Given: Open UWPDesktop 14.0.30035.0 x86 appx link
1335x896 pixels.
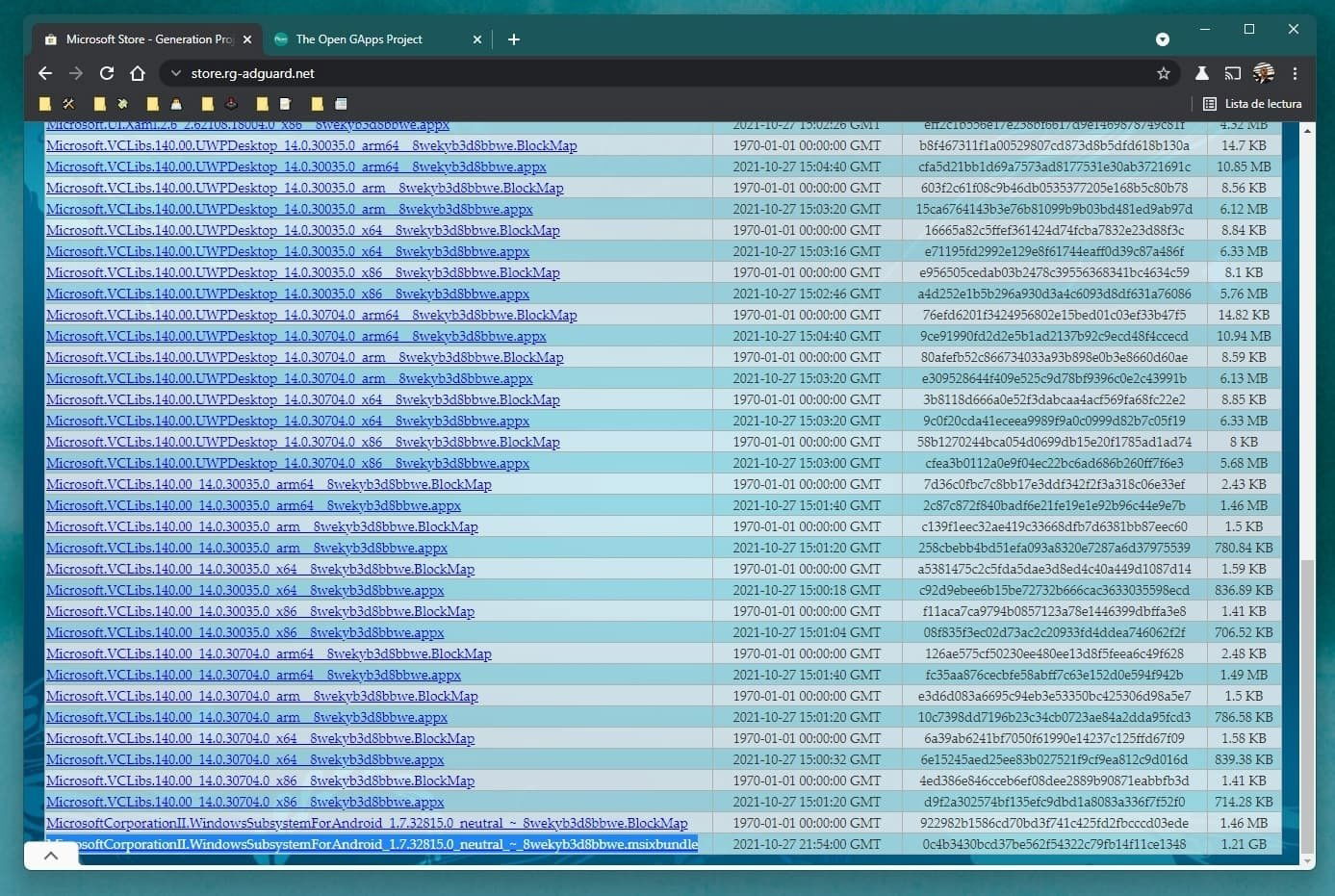Looking at the screenshot, I should 288,294.
